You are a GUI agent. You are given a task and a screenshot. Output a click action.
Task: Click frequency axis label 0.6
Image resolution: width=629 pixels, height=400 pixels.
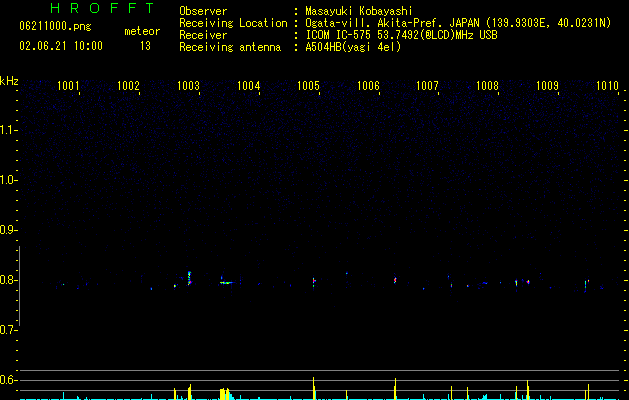click(8, 380)
